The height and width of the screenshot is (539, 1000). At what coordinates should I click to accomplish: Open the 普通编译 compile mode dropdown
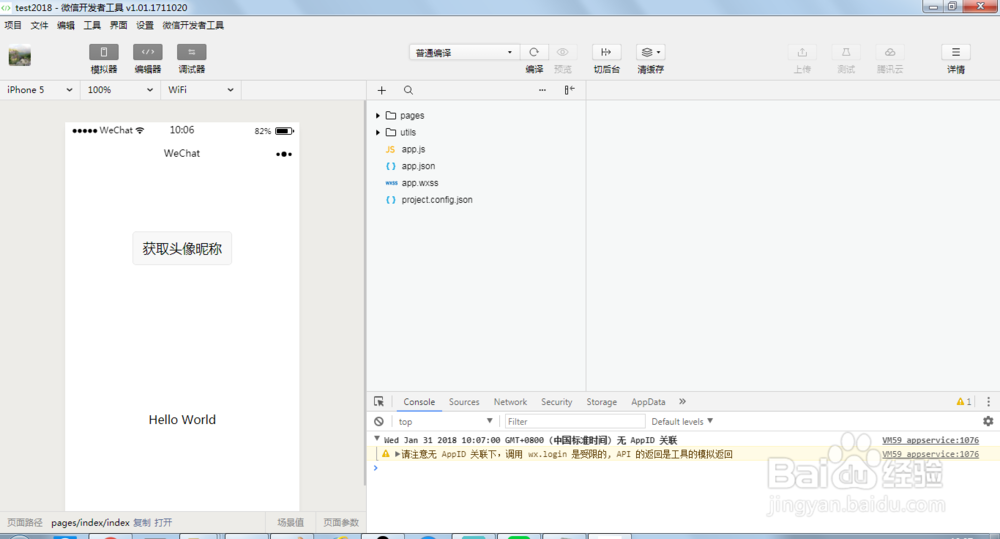[x=464, y=52]
